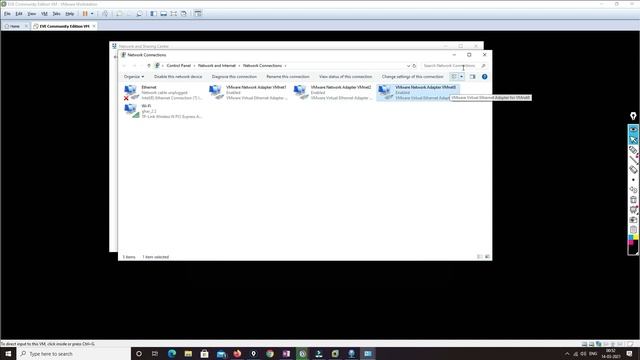Open the blue Help icon

[x=484, y=77]
